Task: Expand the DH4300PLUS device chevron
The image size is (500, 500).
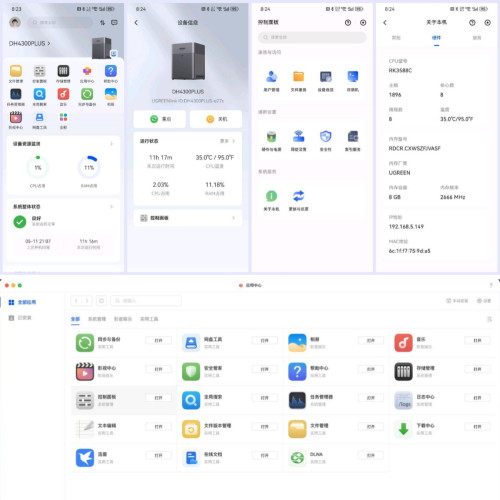Action: click(x=49, y=43)
